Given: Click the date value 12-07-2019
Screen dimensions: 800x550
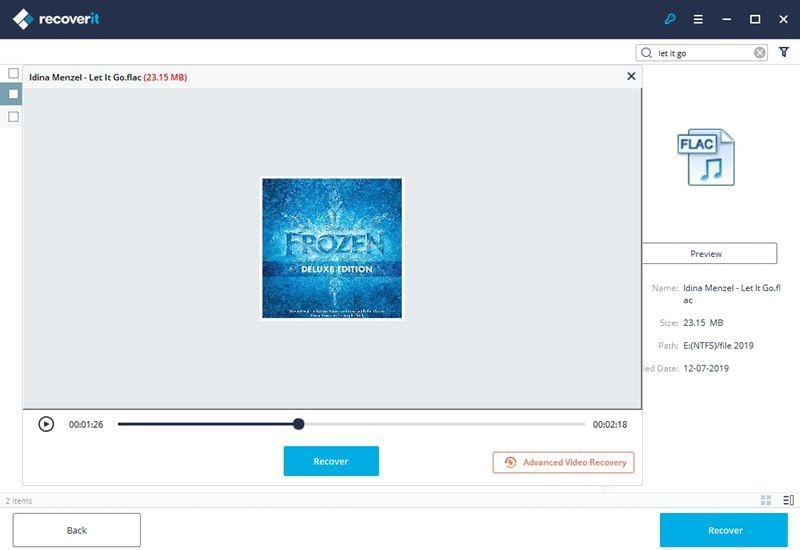Looking at the screenshot, I should point(706,368).
